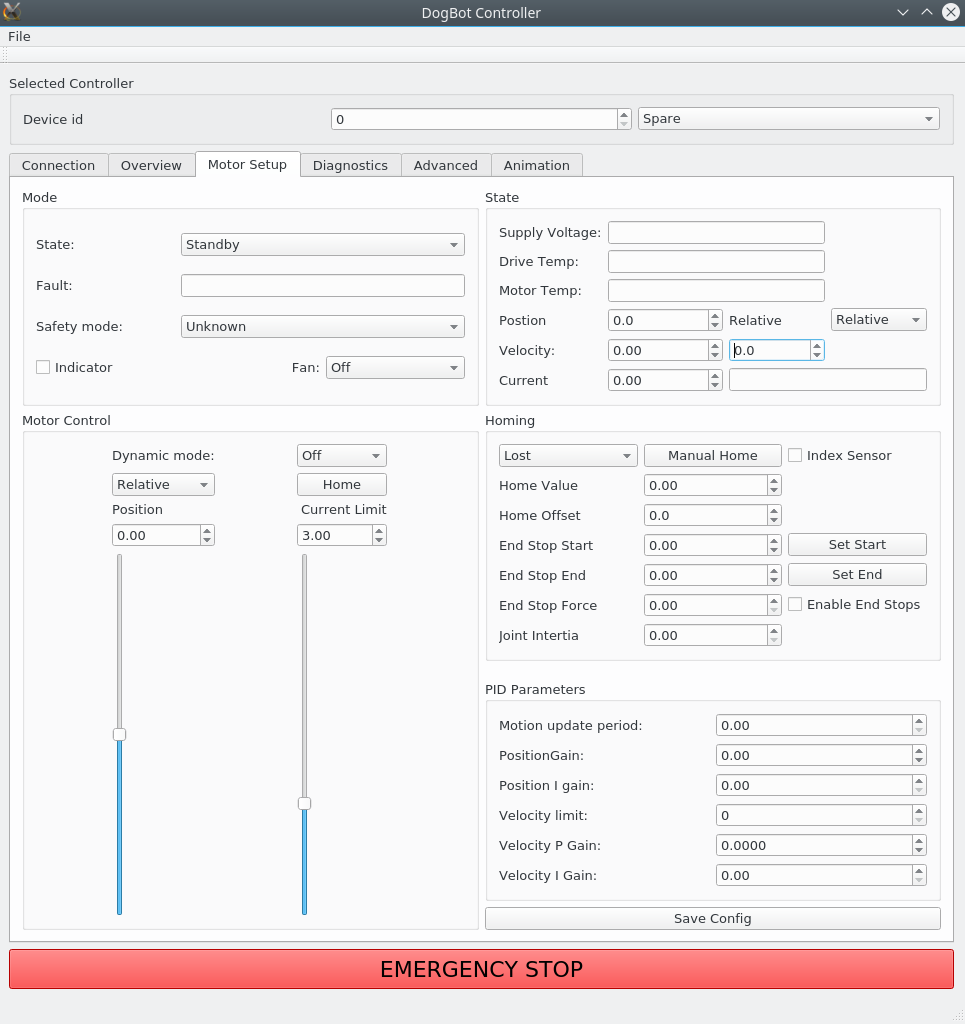This screenshot has height=1024, width=965.
Task: Click the Current Limit slider handle
Action: click(304, 803)
